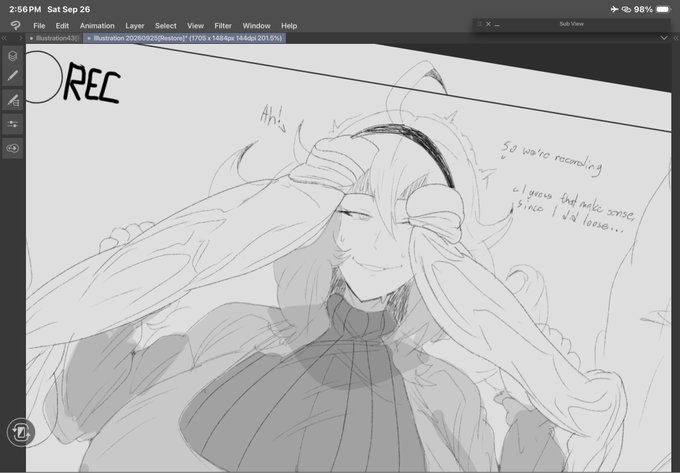Screen dimensions: 680x473
Task: Expand left palette dock double chevron
Action: tap(4, 38)
